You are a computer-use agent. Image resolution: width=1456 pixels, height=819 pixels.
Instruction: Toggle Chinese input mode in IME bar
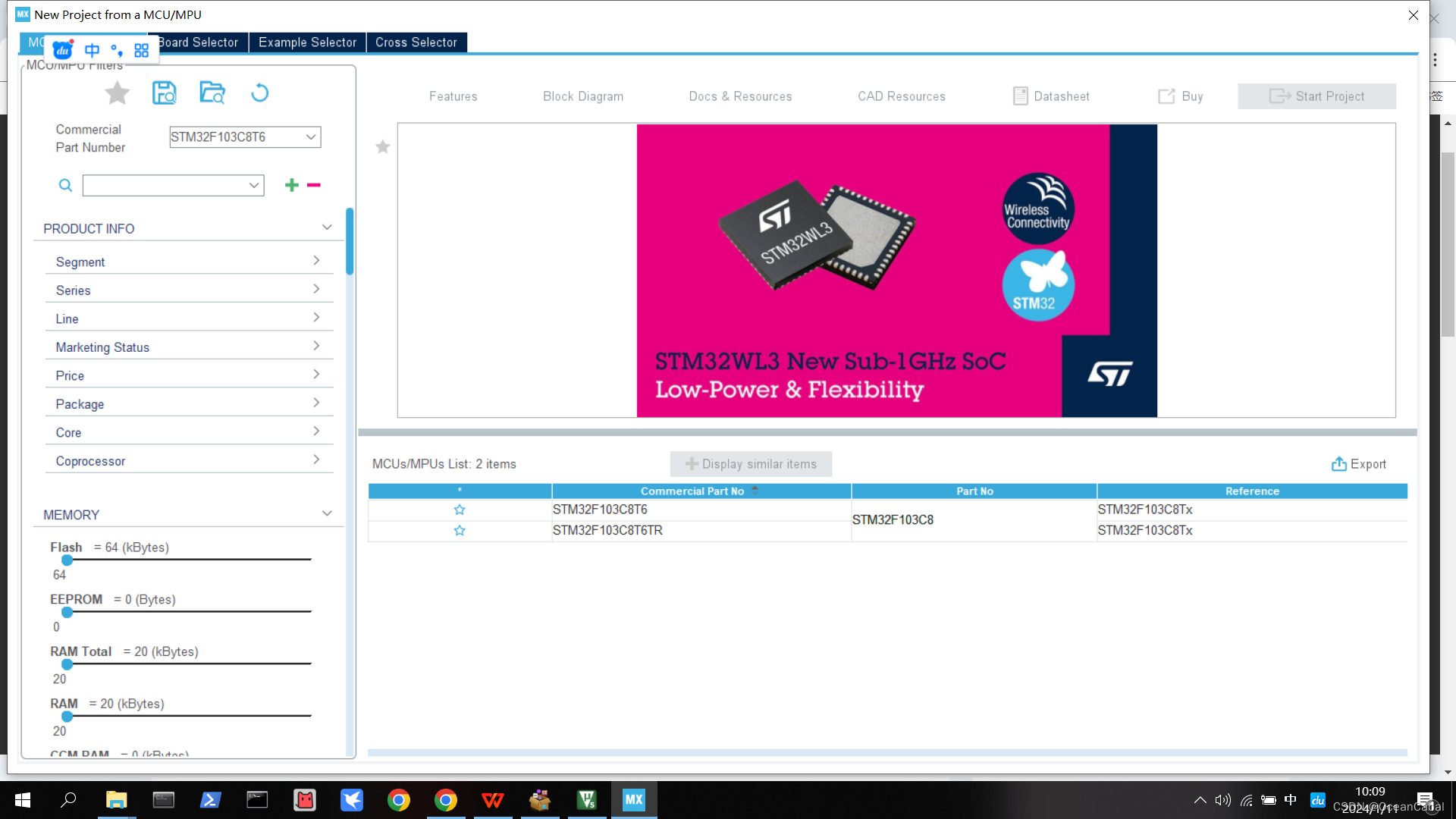92,50
